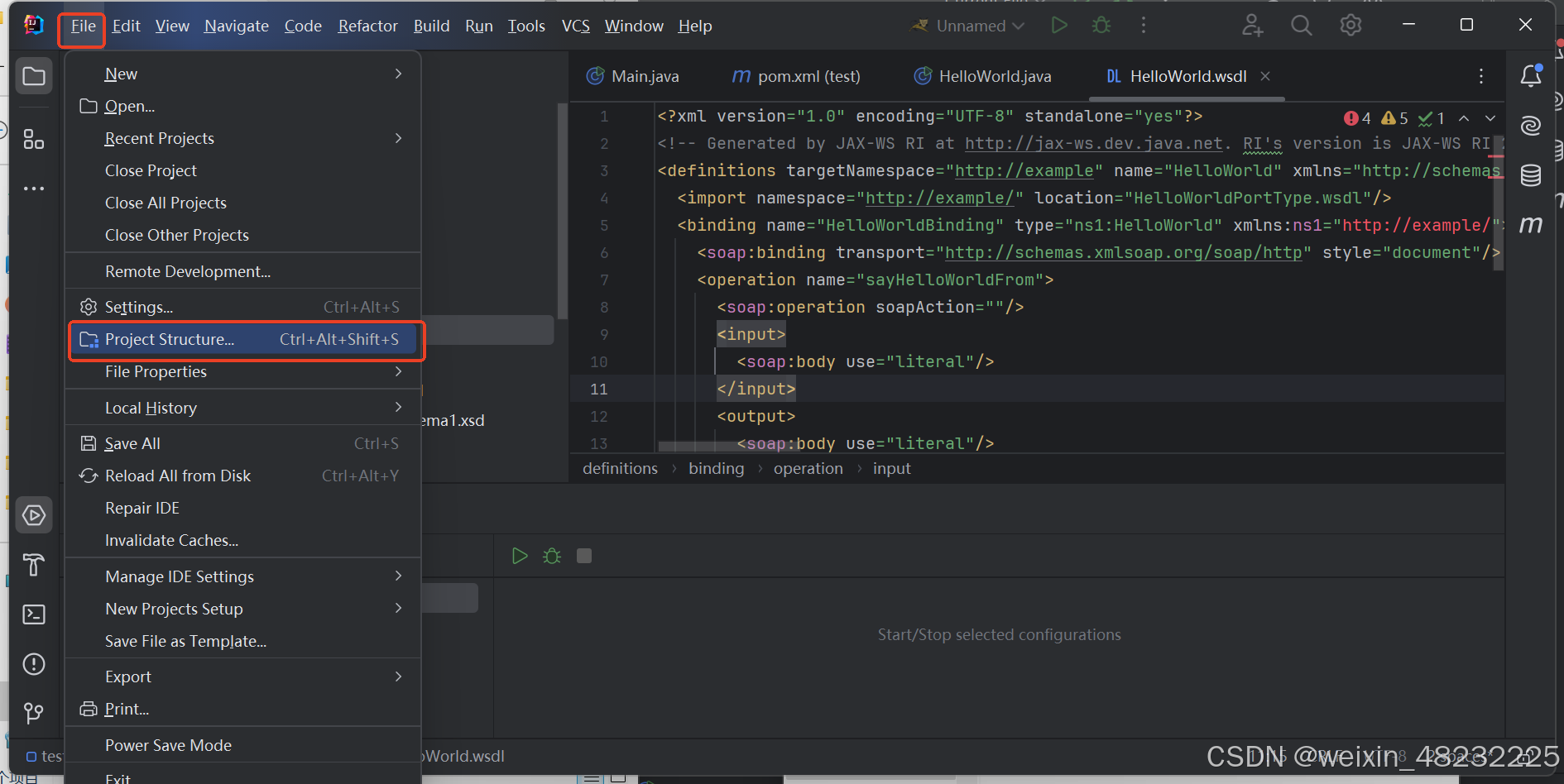
Task: Switch to HelloWorld.java tab
Action: click(x=983, y=76)
